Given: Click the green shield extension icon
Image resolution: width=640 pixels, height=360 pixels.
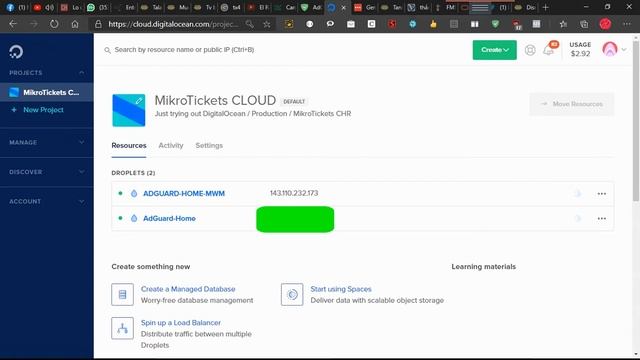Looking at the screenshot, I should pos(495,24).
